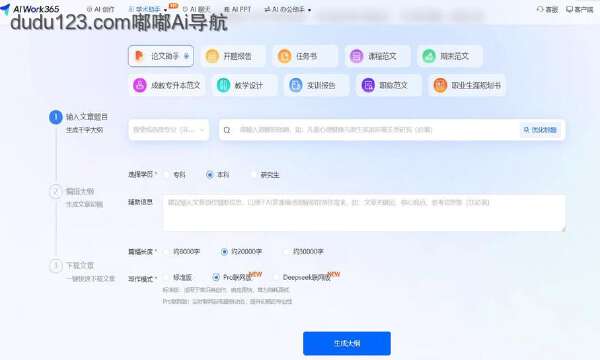Pick the 课程范文 purple icon

(x=356, y=56)
